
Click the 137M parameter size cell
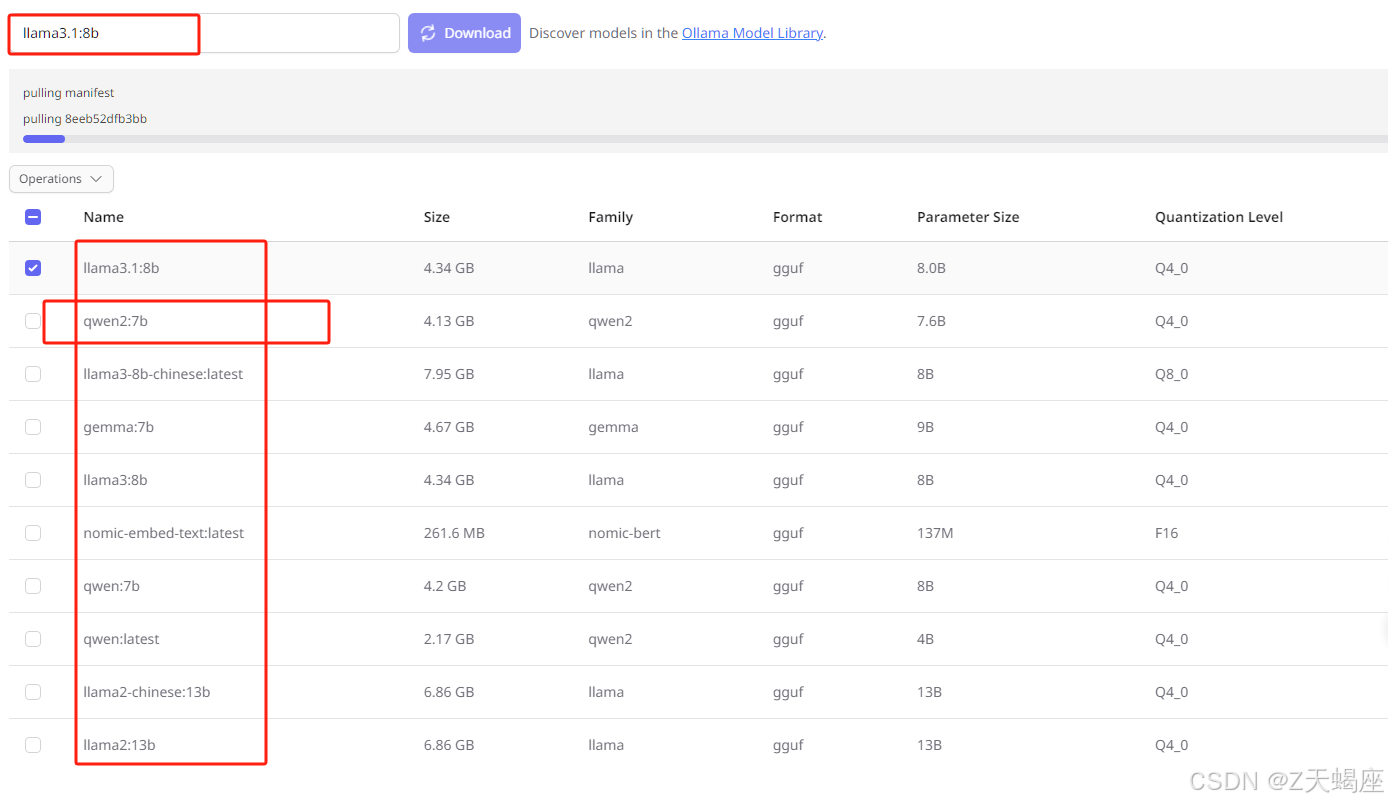[935, 533]
